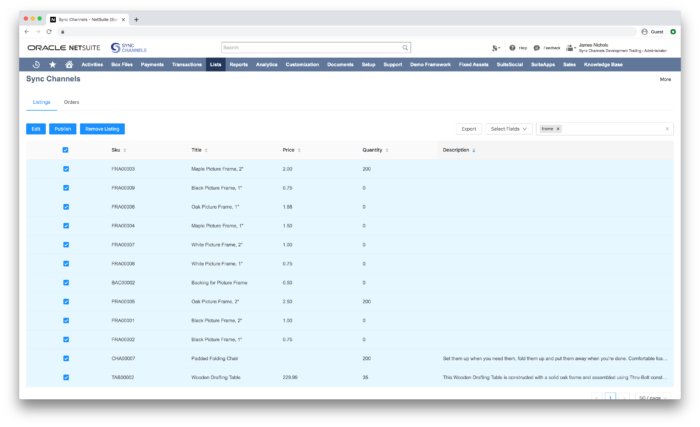Go to page 1 in pagination
The height and width of the screenshot is (427, 700).
click(610, 397)
